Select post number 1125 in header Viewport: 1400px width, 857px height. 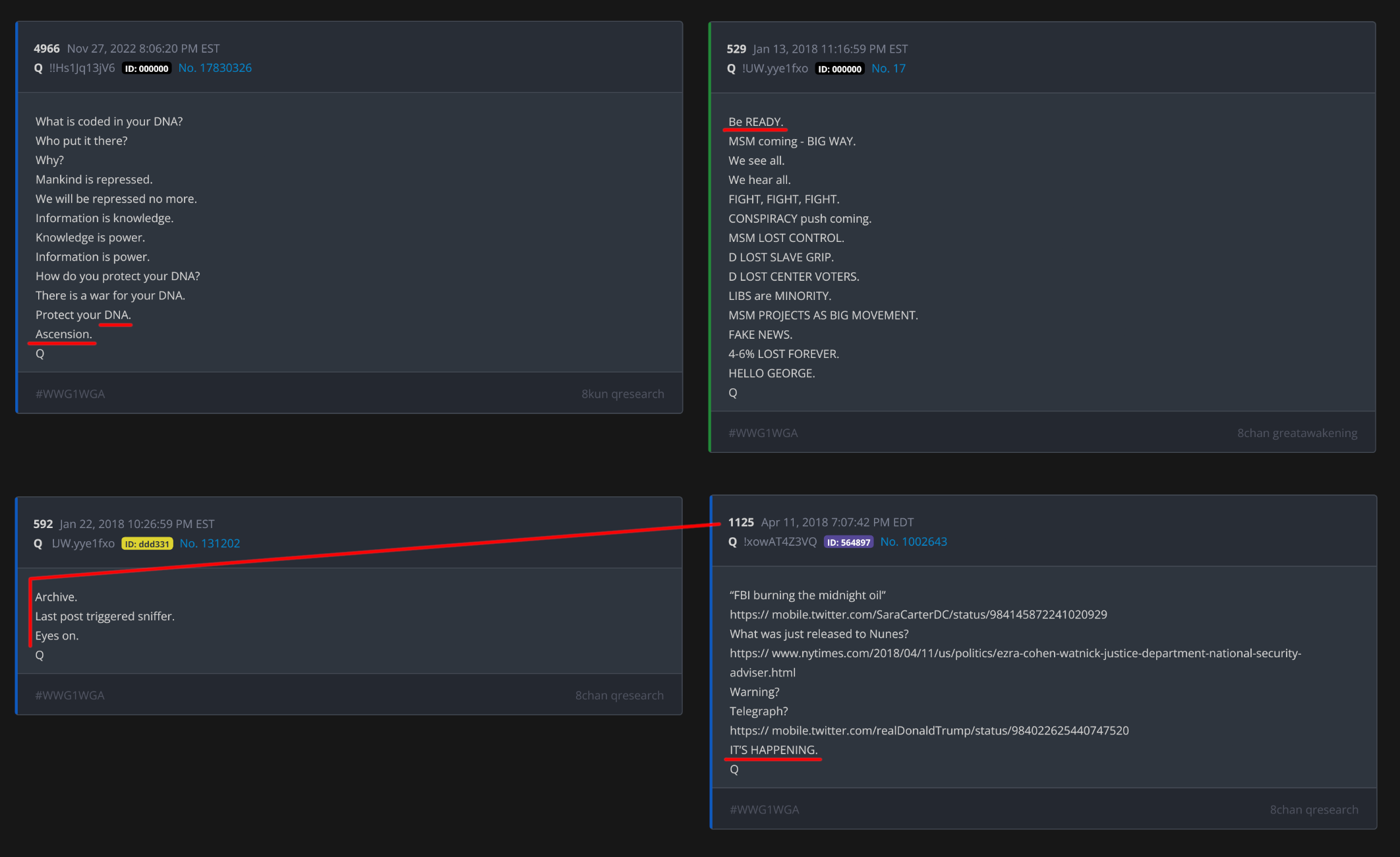tap(741, 522)
